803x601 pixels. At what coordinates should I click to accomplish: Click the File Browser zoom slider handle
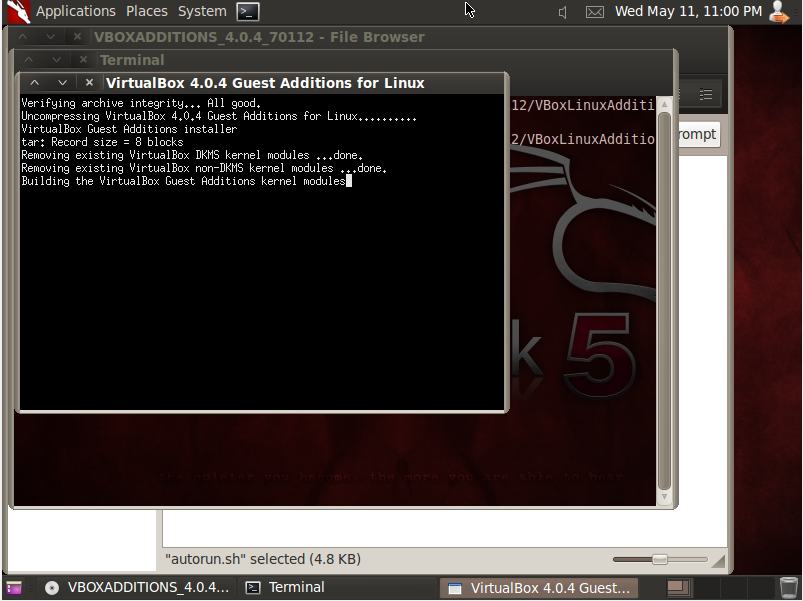(660, 559)
